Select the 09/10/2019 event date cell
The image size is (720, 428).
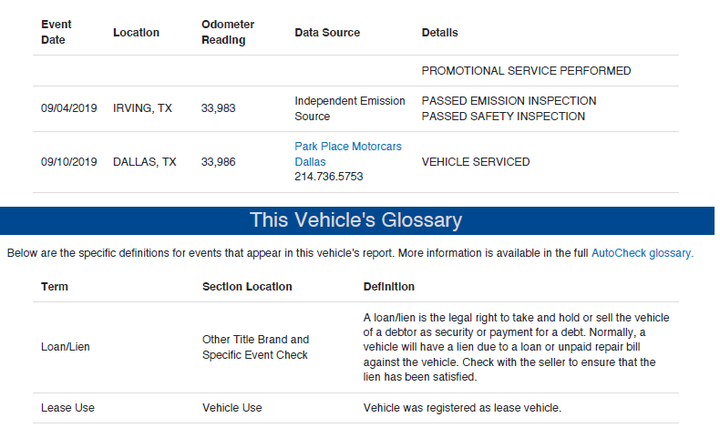click(69, 162)
